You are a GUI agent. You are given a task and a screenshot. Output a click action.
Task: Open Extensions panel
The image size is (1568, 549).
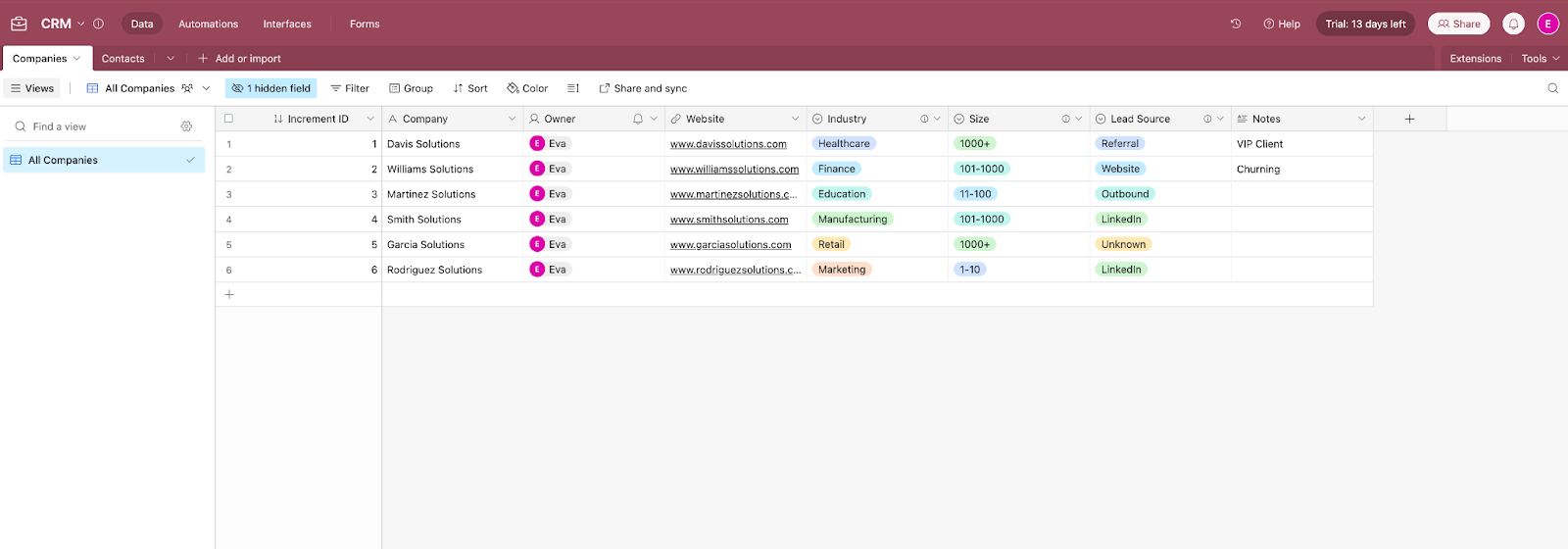(x=1475, y=59)
